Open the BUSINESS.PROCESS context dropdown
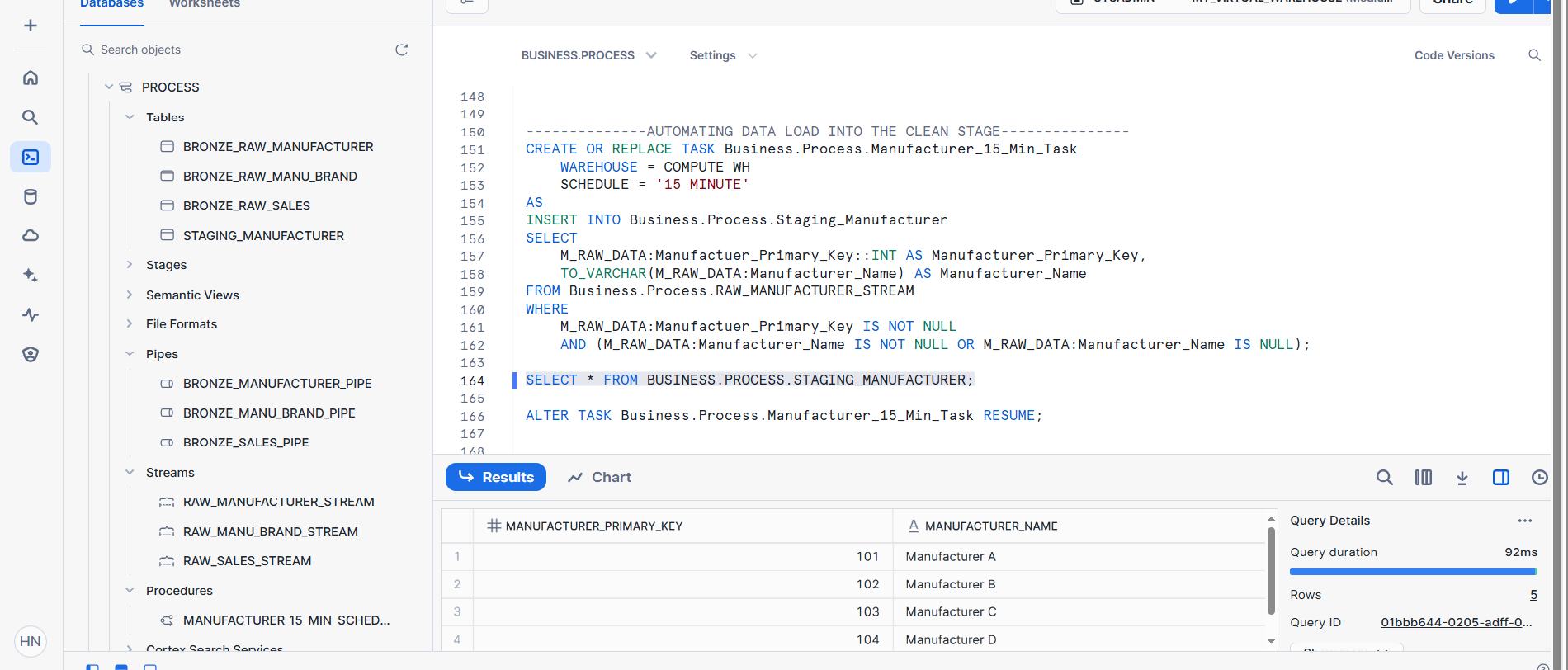1568x670 pixels. click(x=589, y=55)
